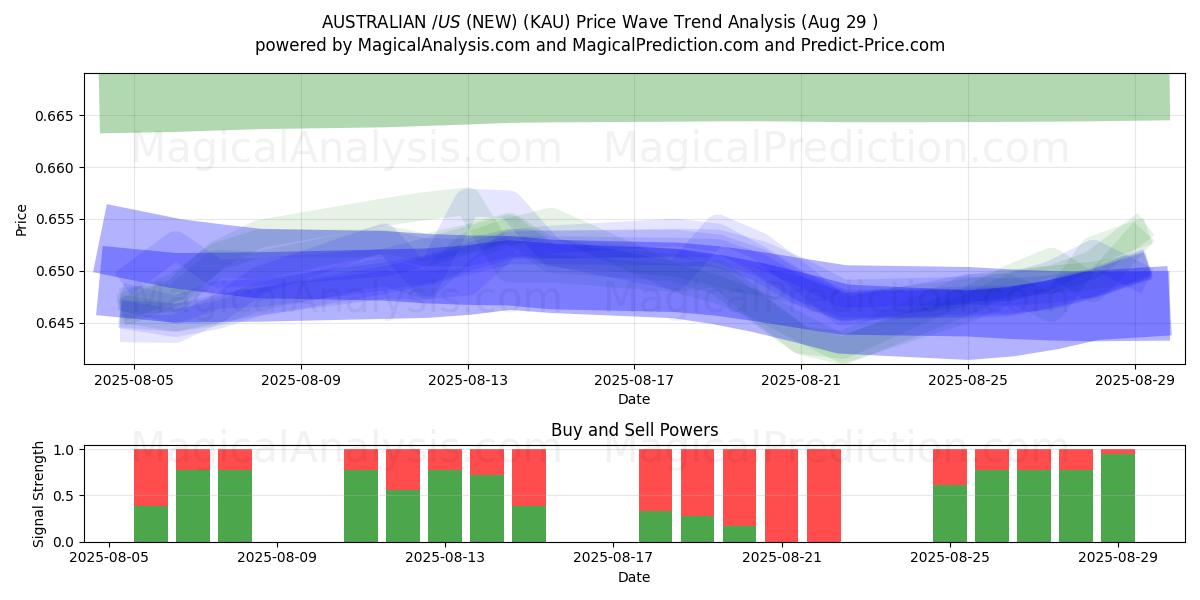Image resolution: width=1200 pixels, height=600 pixels.
Task: Click the 2025-08-29 date label on price chart
Action: (1135, 381)
